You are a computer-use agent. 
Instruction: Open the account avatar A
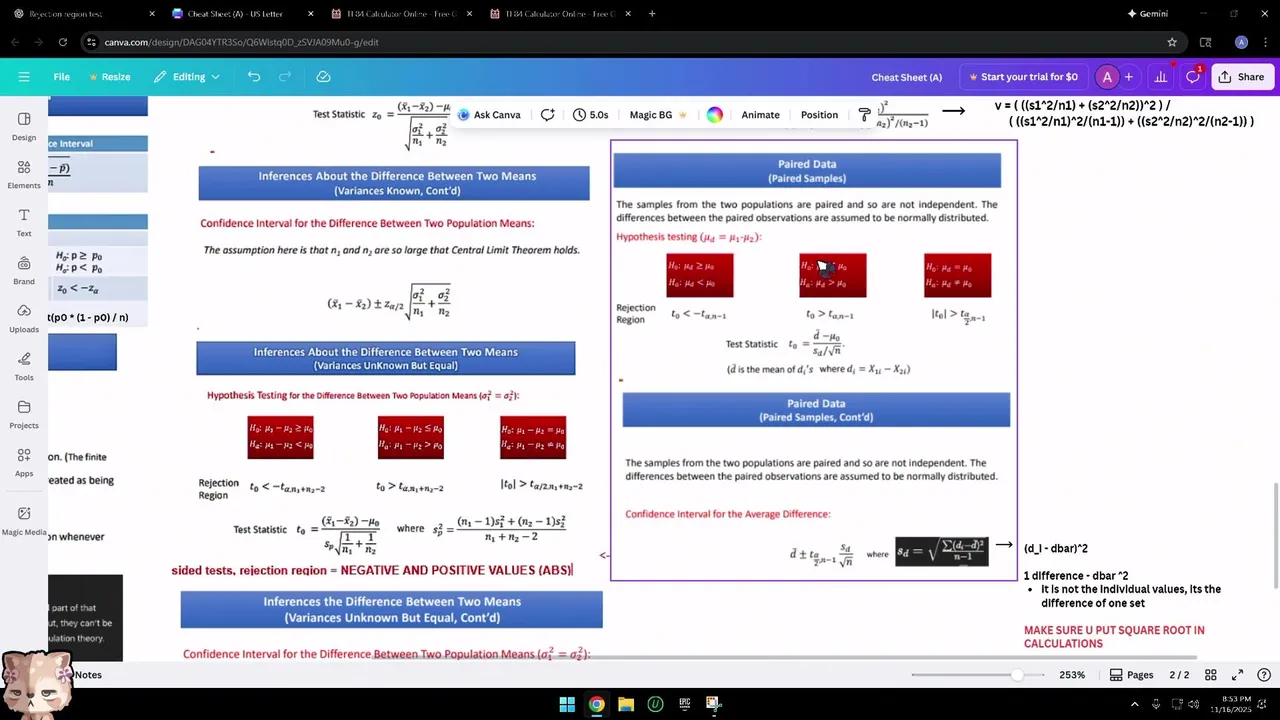pyautogui.click(x=1106, y=77)
